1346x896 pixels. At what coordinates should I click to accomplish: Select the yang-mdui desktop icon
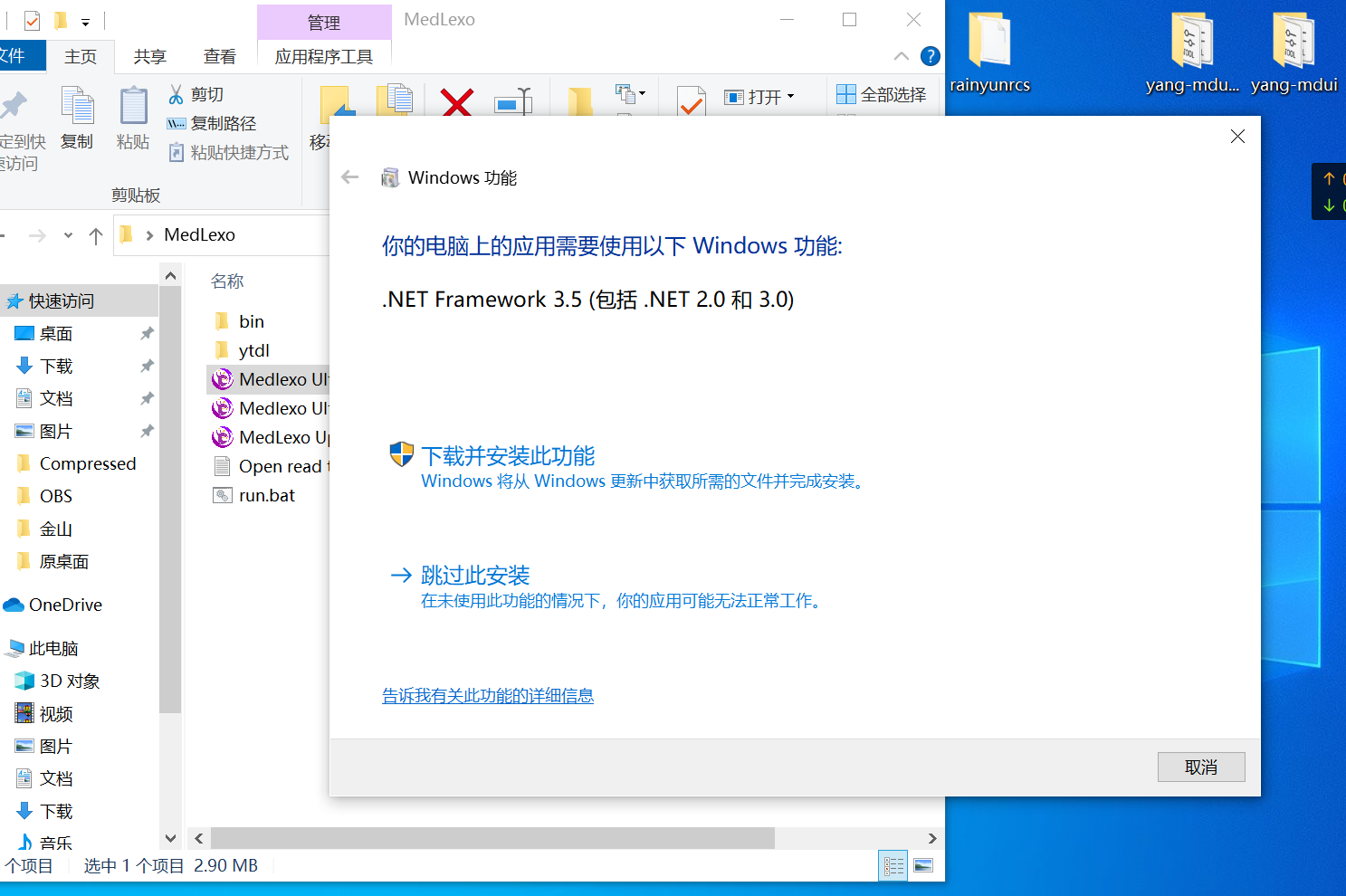1293,52
